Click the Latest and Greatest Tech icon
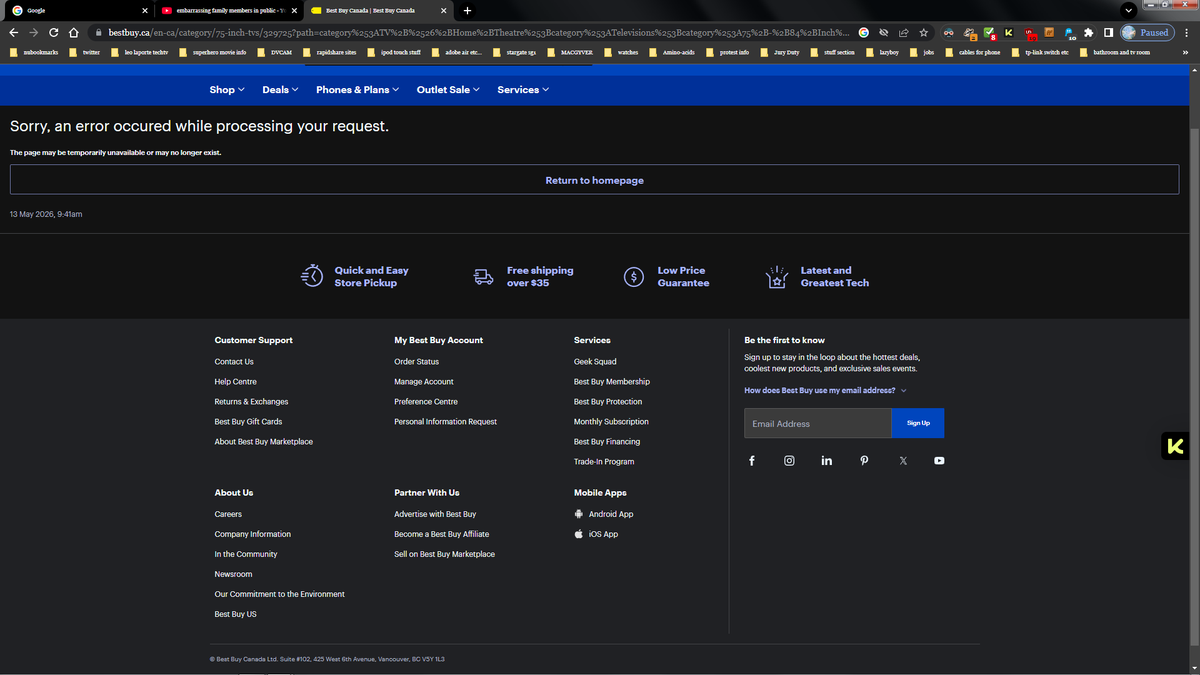 click(x=777, y=277)
